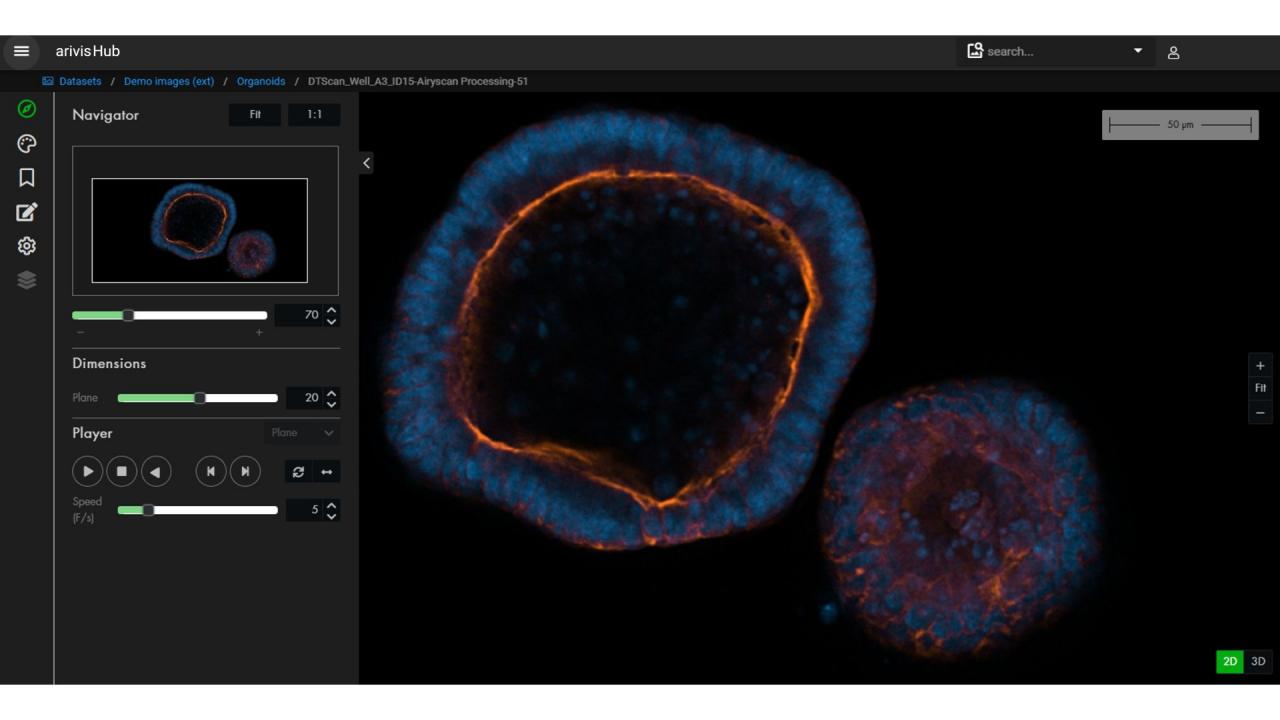Open the hamburger menu
Screen dimensions: 1280x720
coord(21,51)
